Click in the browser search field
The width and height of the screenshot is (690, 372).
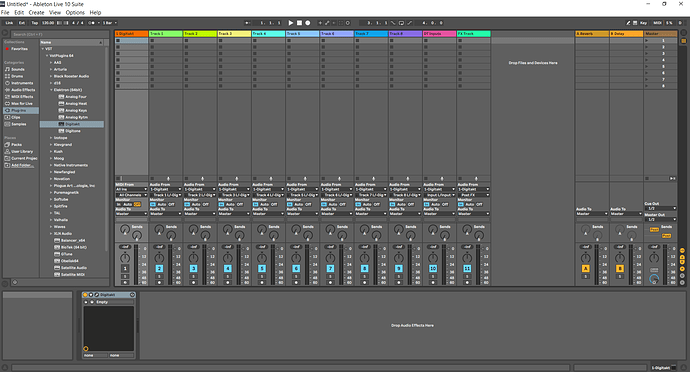pyautogui.click(x=59, y=34)
